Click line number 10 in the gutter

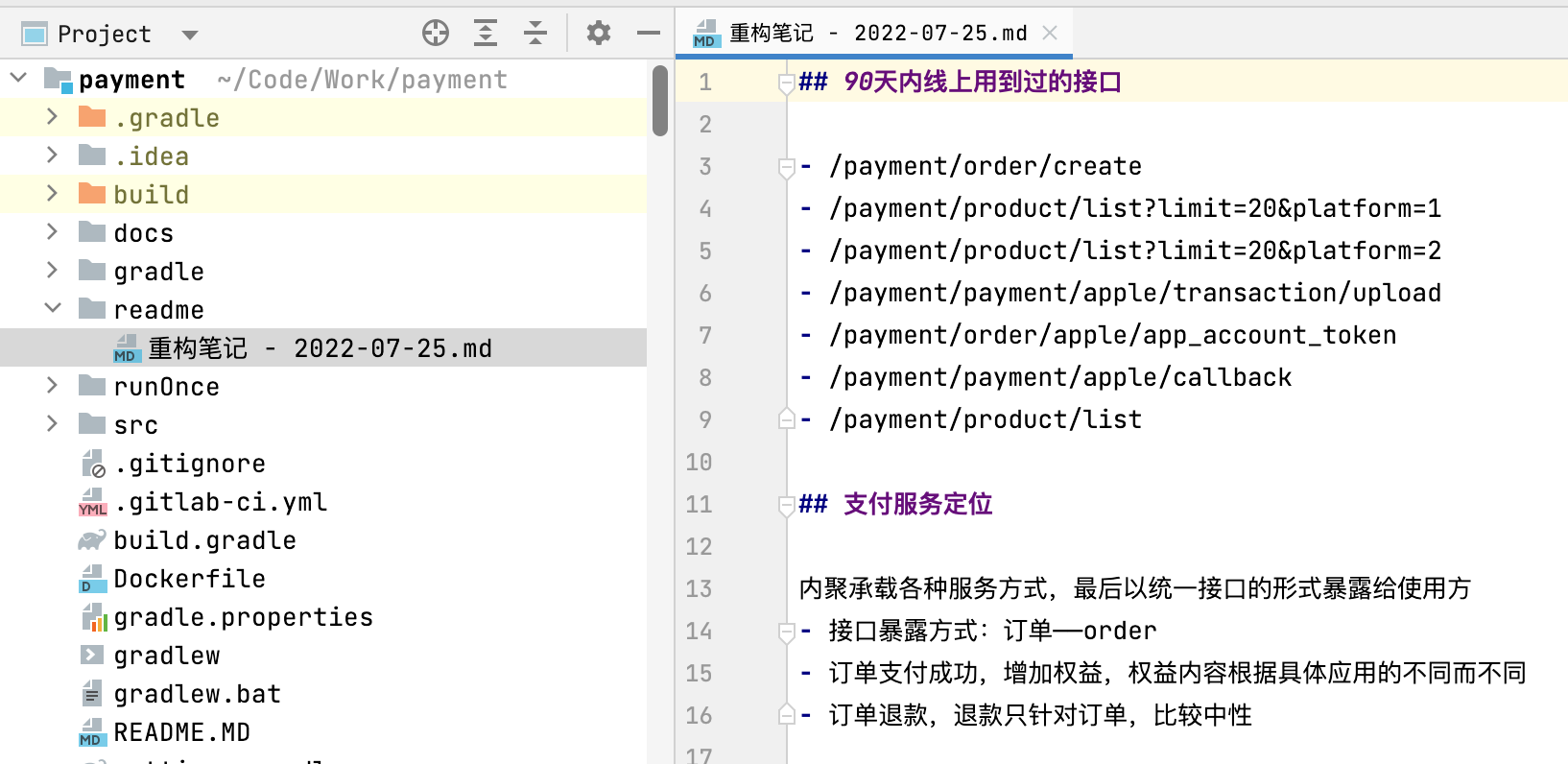tap(699, 462)
